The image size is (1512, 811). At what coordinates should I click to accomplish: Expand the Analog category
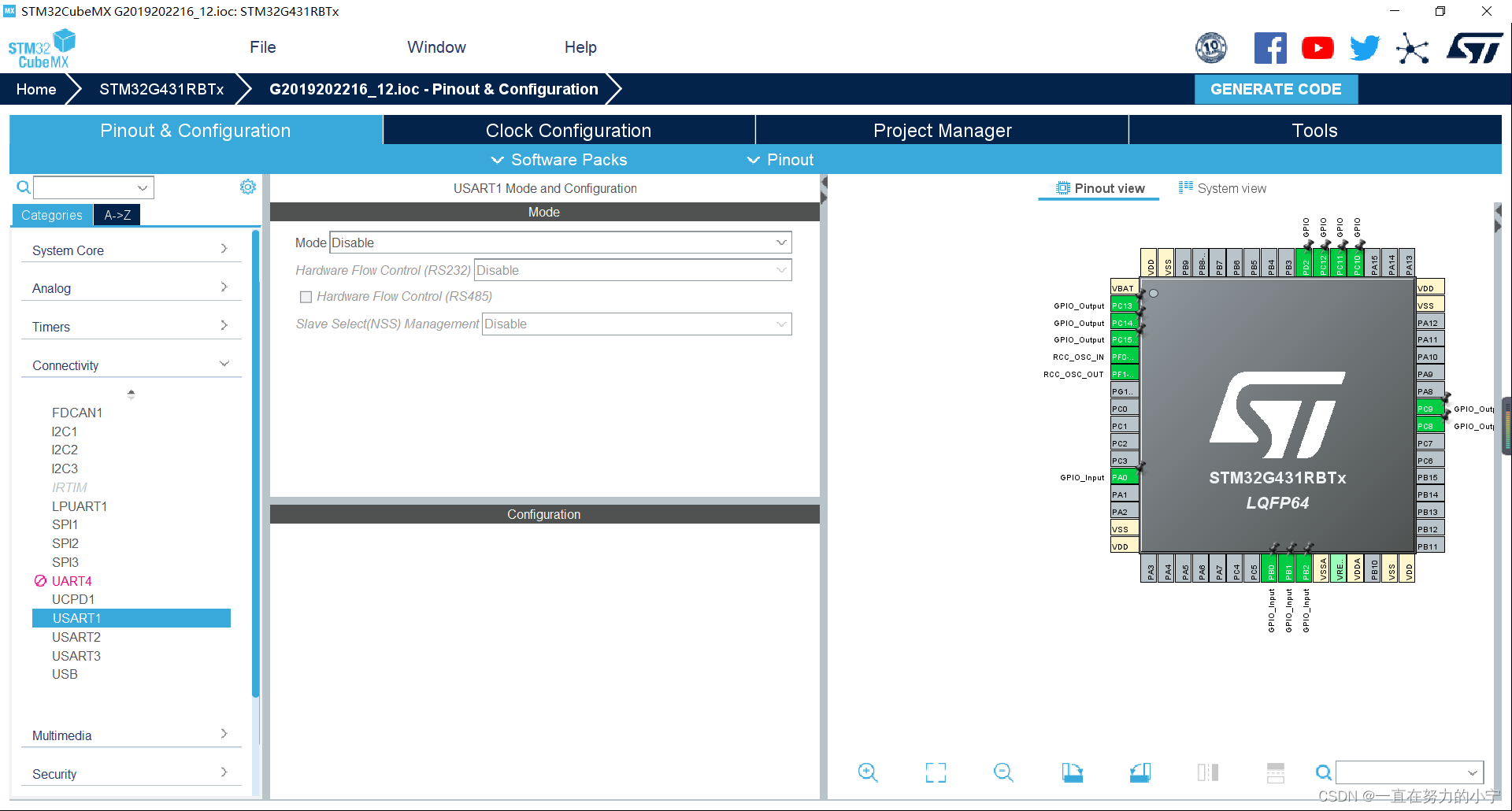coord(131,288)
